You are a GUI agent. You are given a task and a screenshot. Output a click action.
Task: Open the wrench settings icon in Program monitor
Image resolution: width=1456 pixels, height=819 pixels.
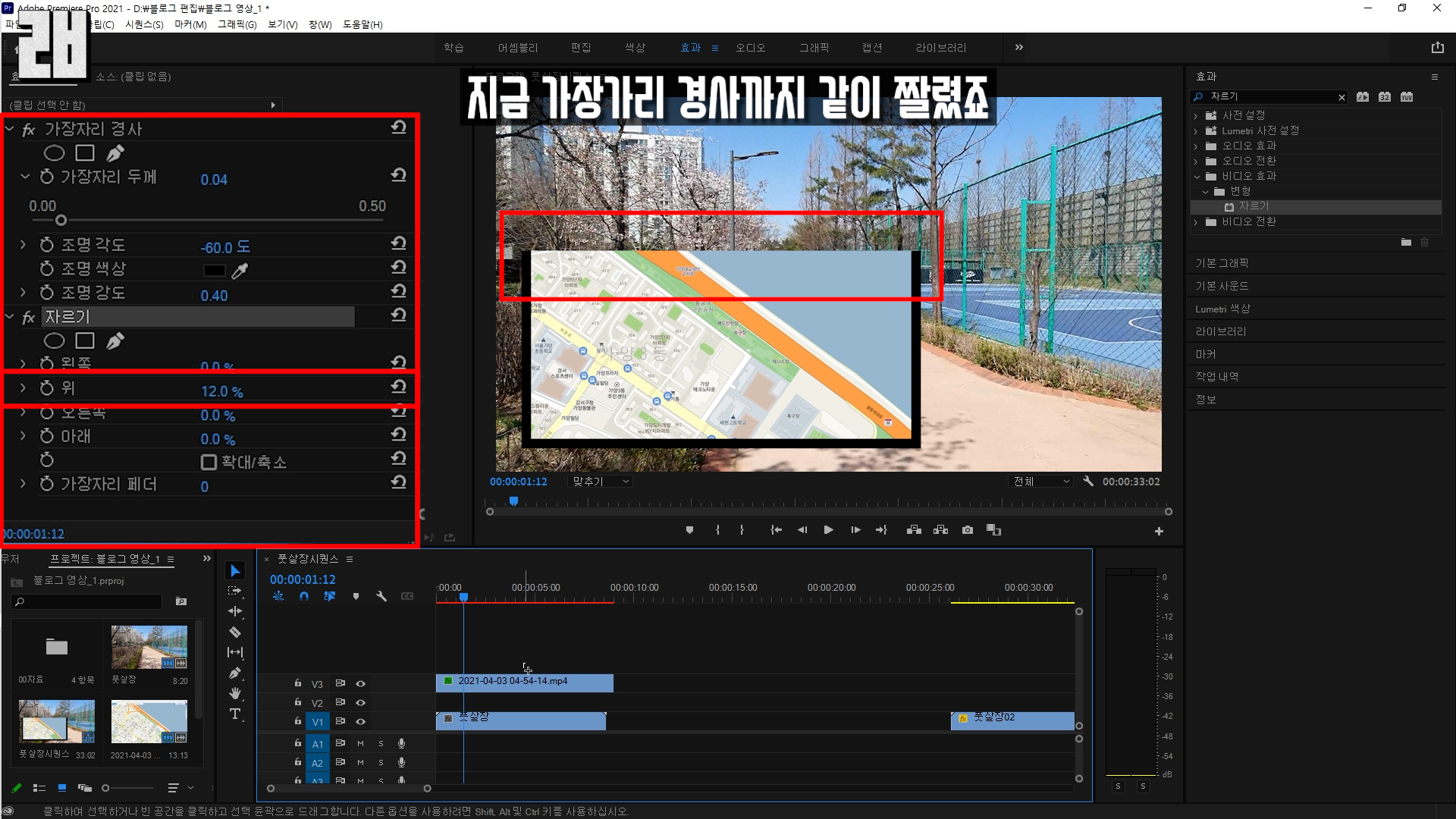click(x=1088, y=482)
